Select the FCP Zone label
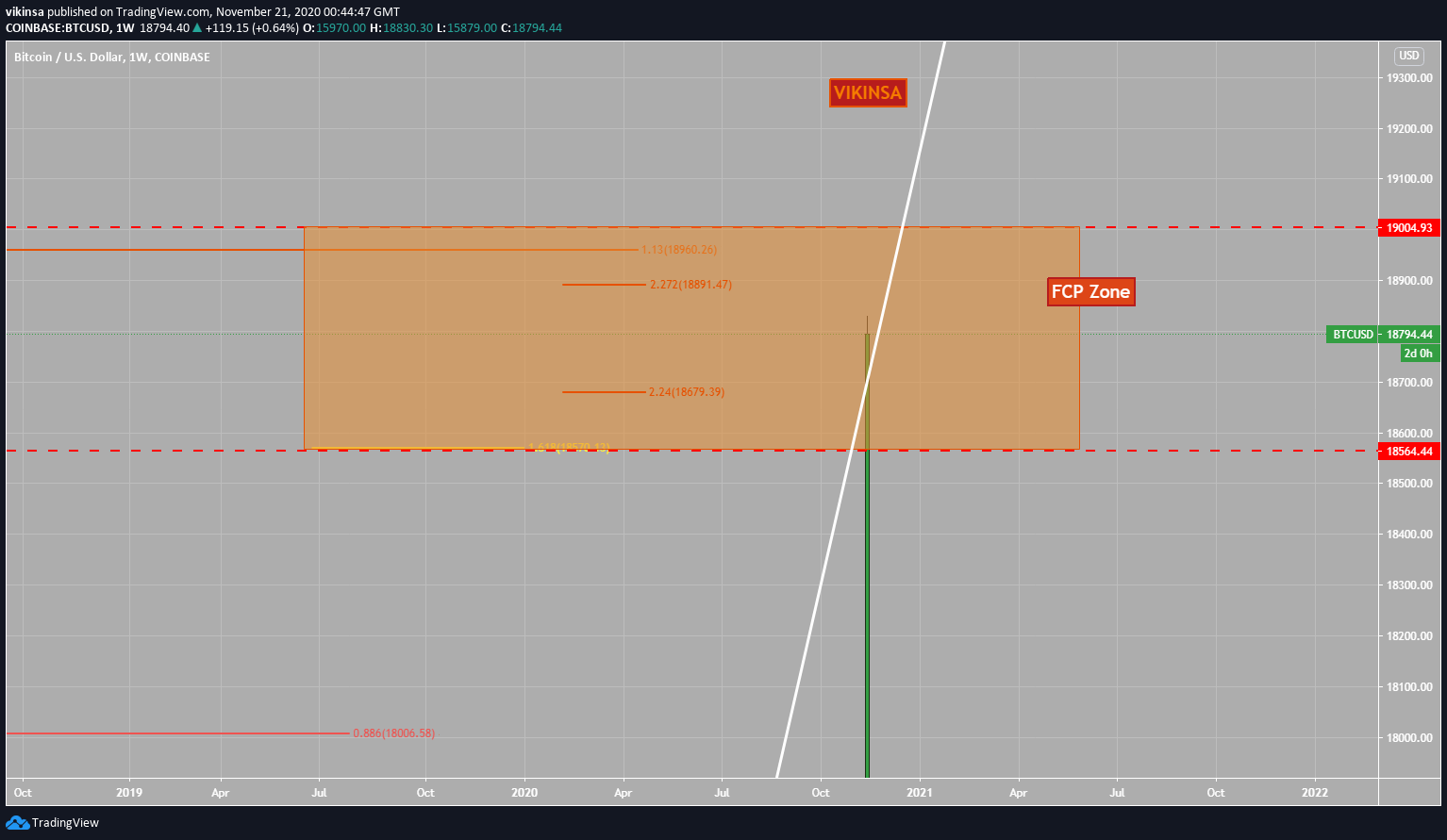This screenshot has height=840, width=1447. click(x=1091, y=291)
